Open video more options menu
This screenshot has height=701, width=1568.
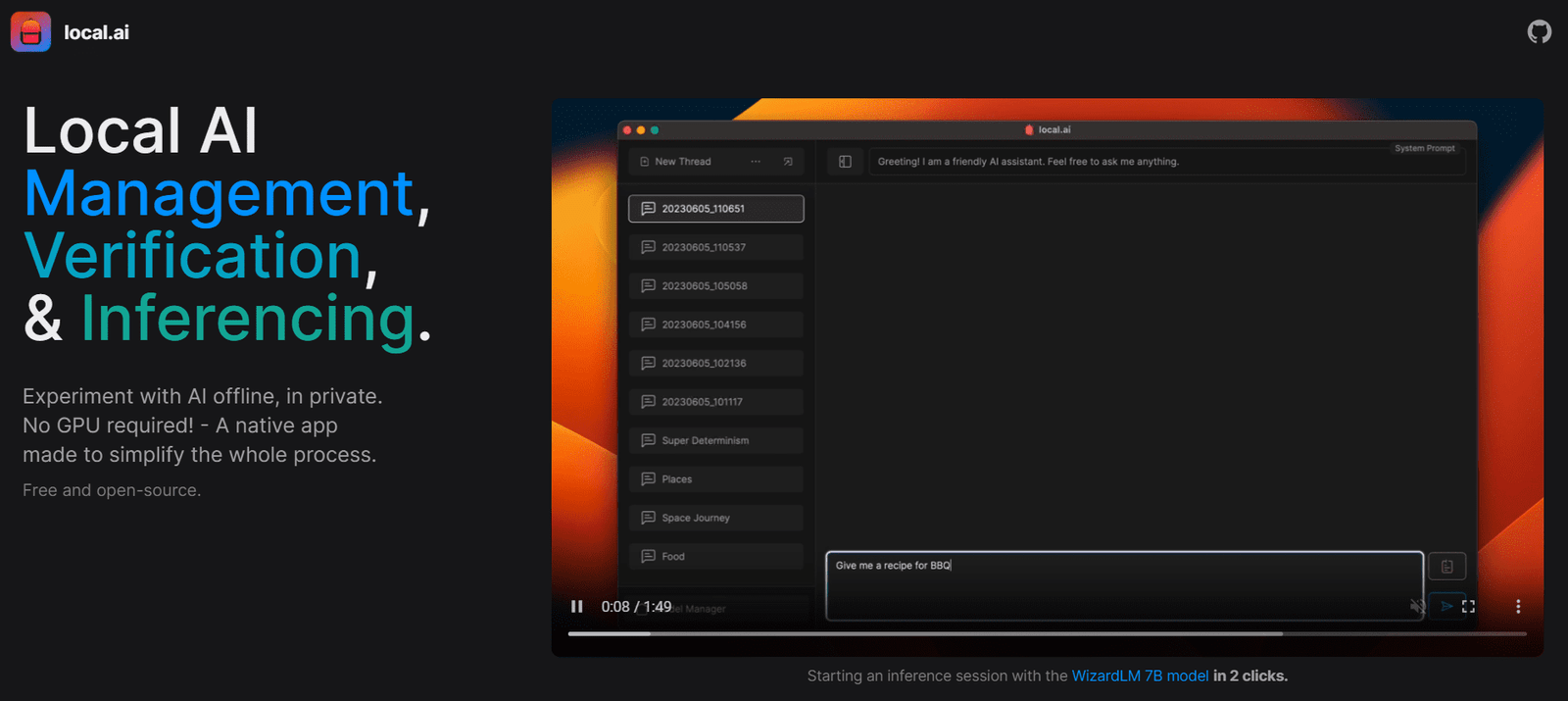[1518, 607]
